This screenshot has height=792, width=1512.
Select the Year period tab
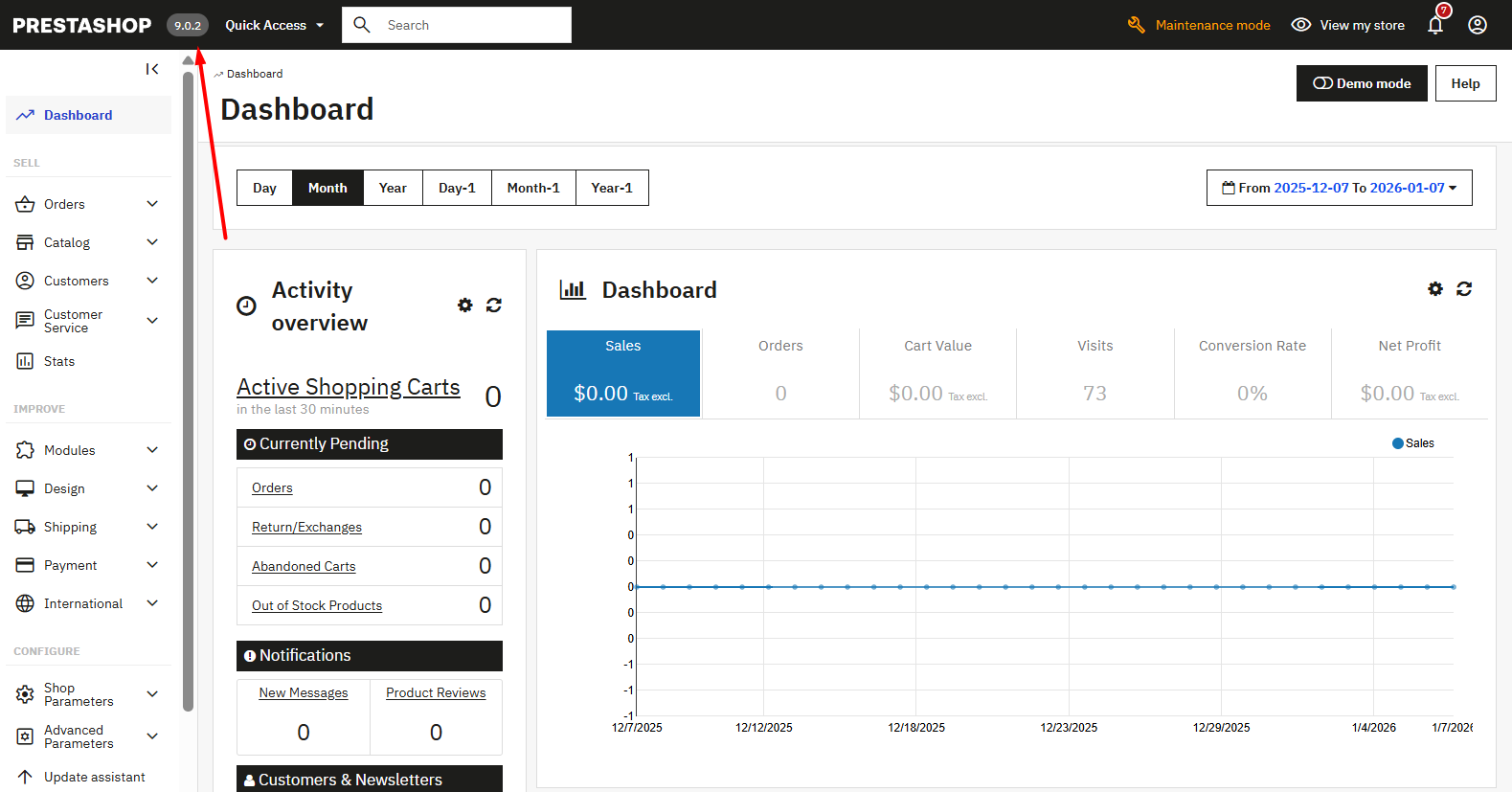coord(393,188)
